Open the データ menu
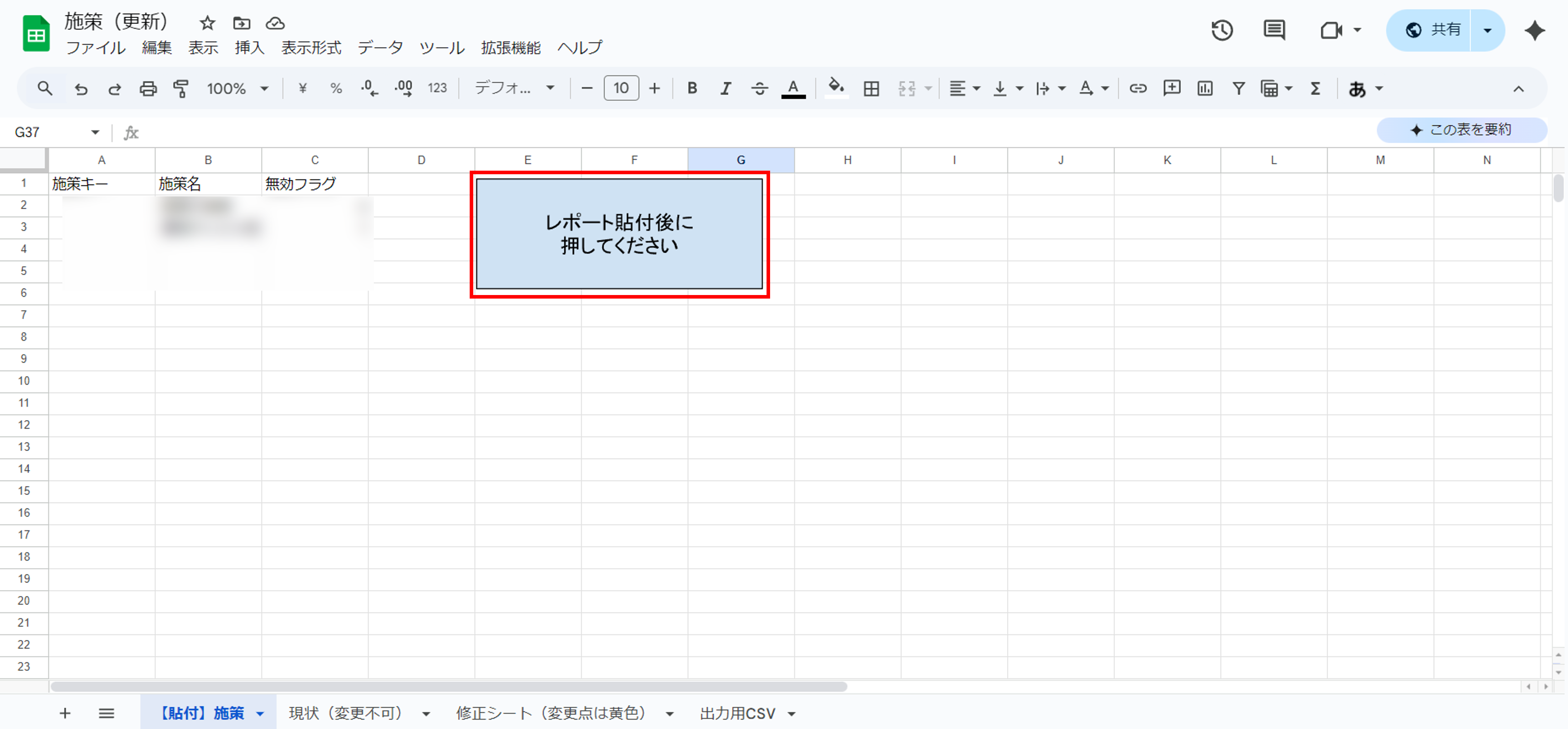 (380, 47)
